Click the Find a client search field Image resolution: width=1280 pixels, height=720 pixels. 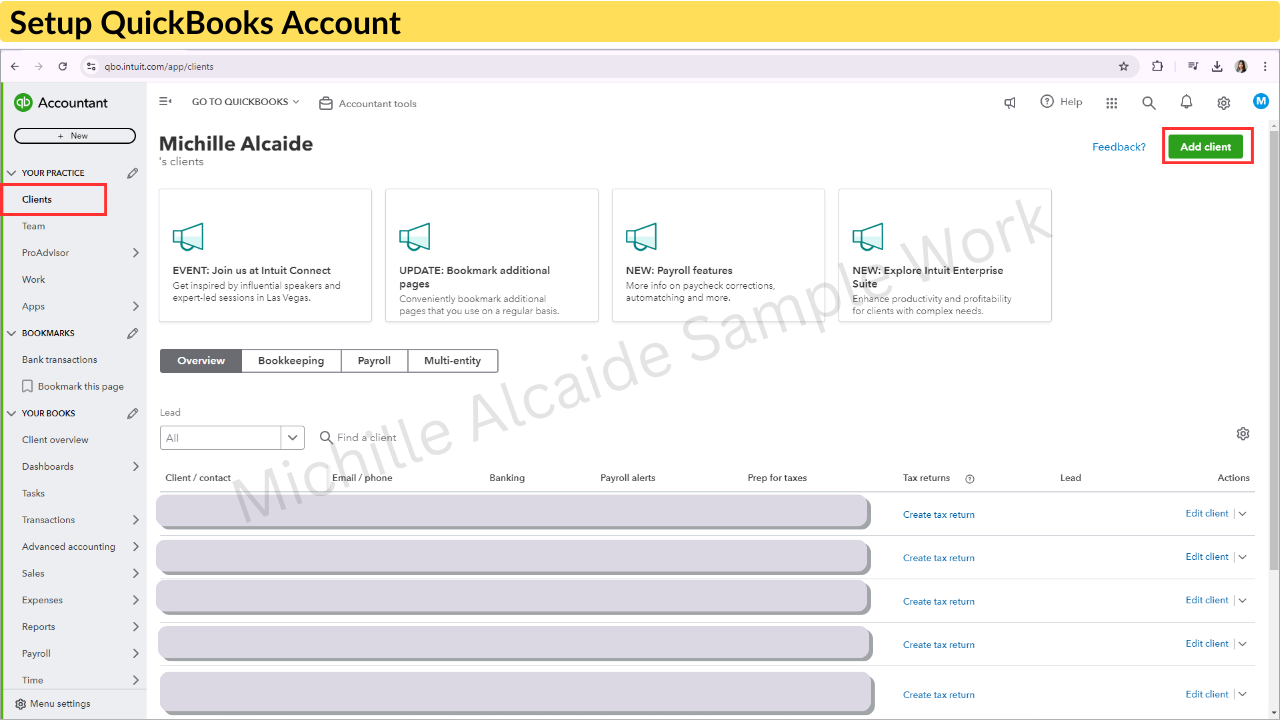(367, 437)
